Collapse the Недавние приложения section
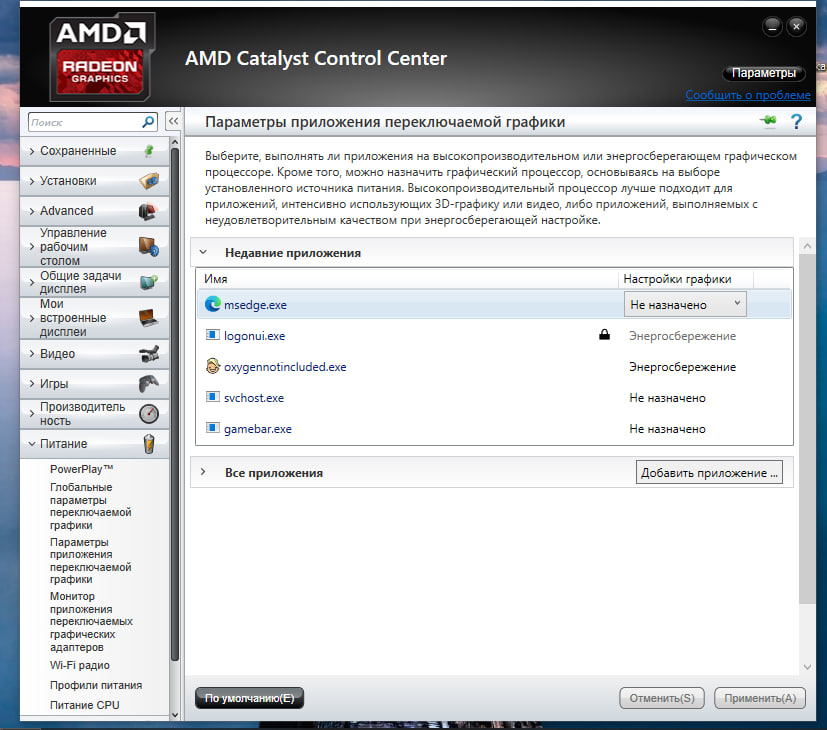Viewport: 827px width, 730px height. [203, 254]
